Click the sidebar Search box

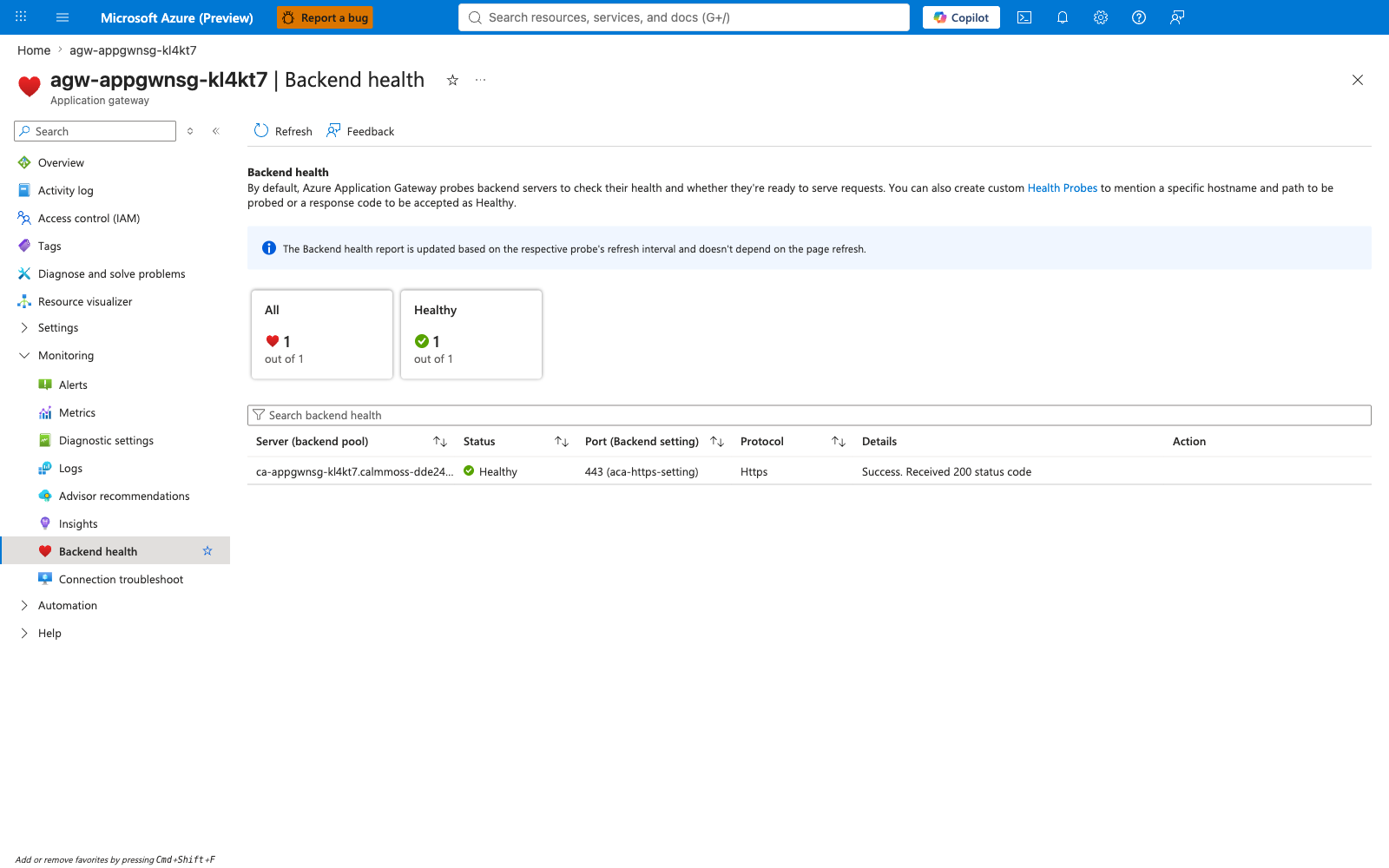click(95, 131)
